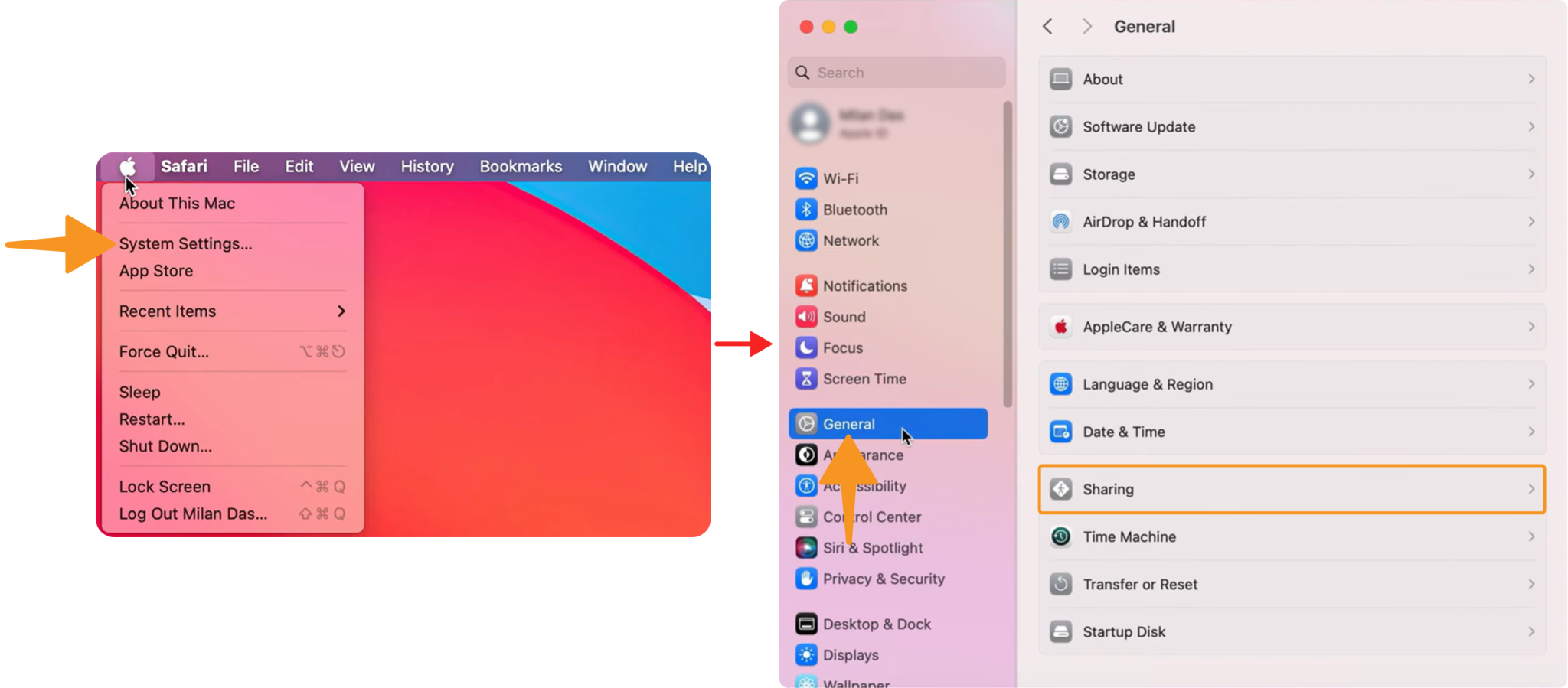Click the Desktop & Dock icon
Image resolution: width=1568 pixels, height=688 pixels.
pyautogui.click(x=806, y=624)
